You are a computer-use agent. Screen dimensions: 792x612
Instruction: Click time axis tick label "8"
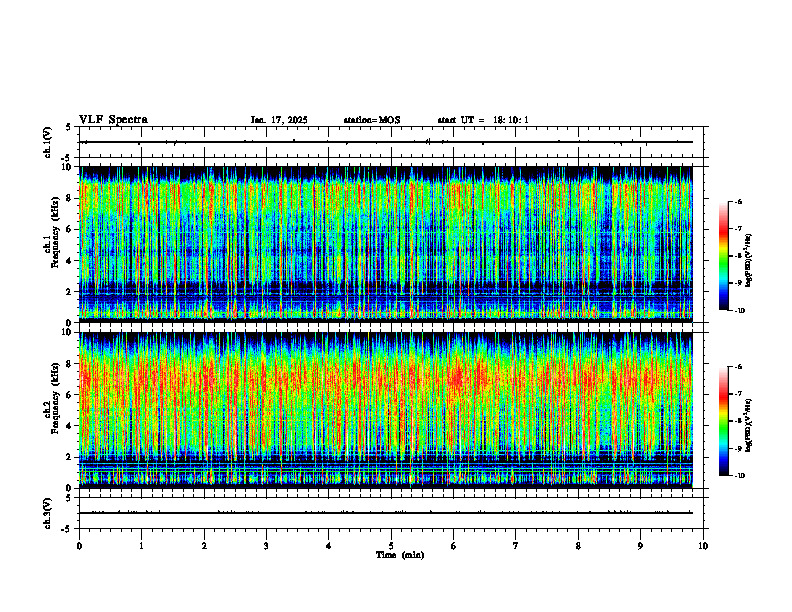[578, 546]
